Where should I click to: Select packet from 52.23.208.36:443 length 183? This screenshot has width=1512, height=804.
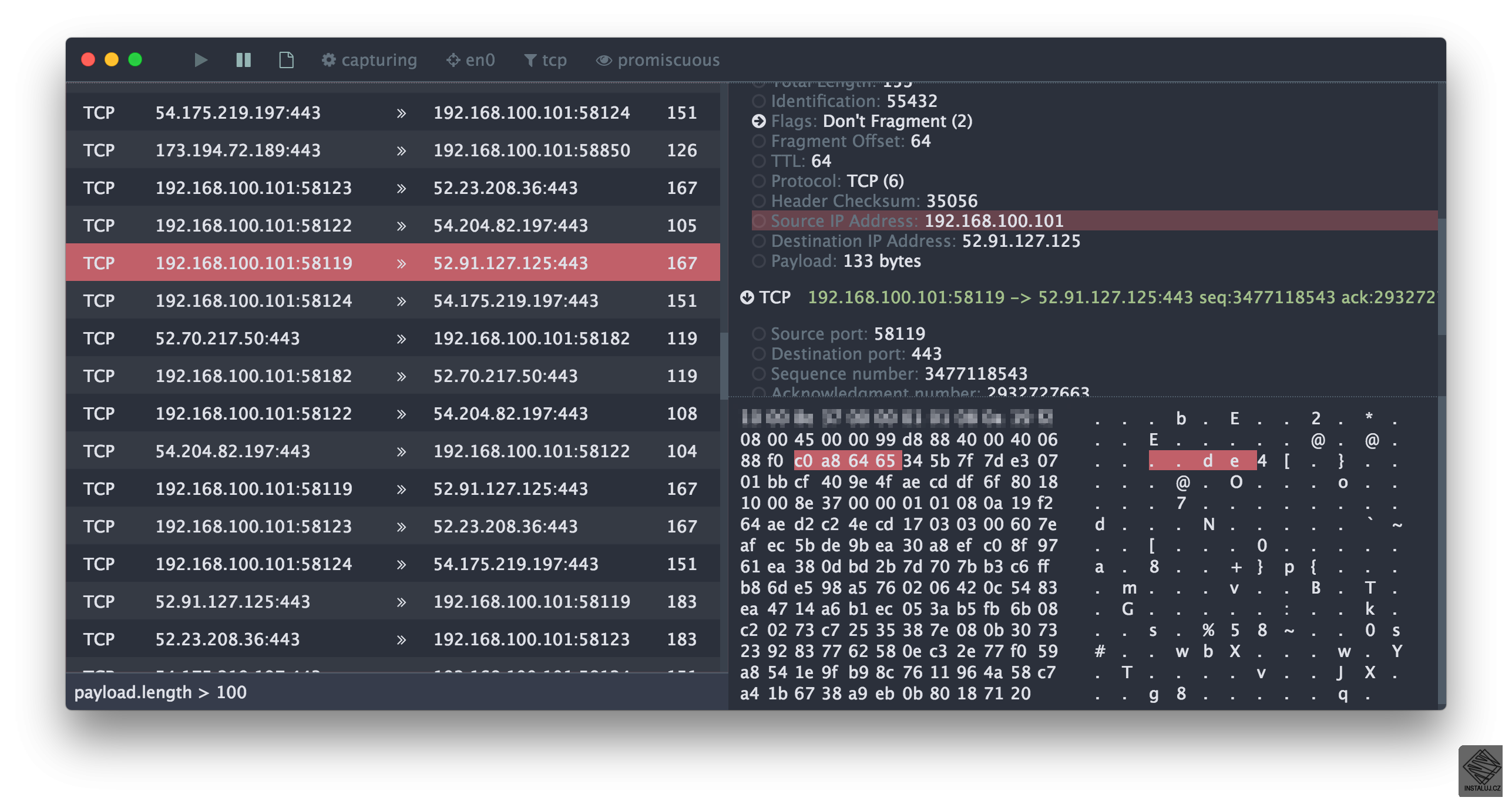pyautogui.click(x=393, y=639)
